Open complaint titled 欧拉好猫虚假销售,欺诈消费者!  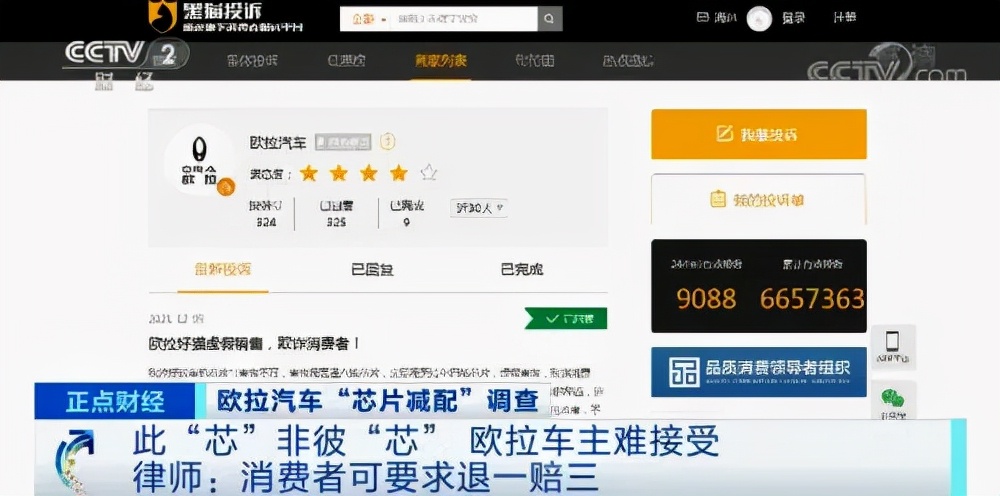tap(254, 344)
